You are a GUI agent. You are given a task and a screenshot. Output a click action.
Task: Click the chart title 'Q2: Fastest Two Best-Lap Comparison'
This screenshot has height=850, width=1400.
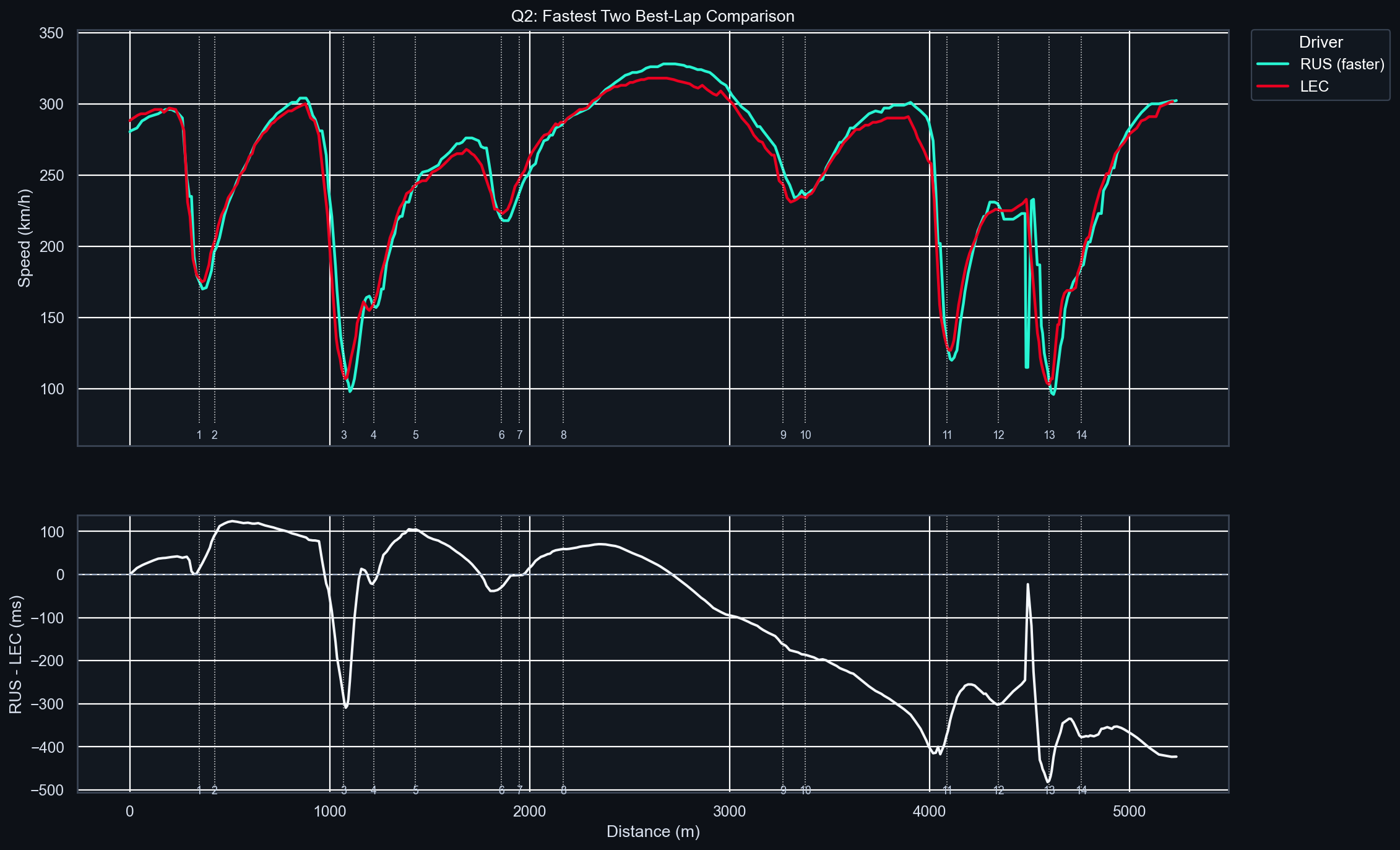pos(652,16)
